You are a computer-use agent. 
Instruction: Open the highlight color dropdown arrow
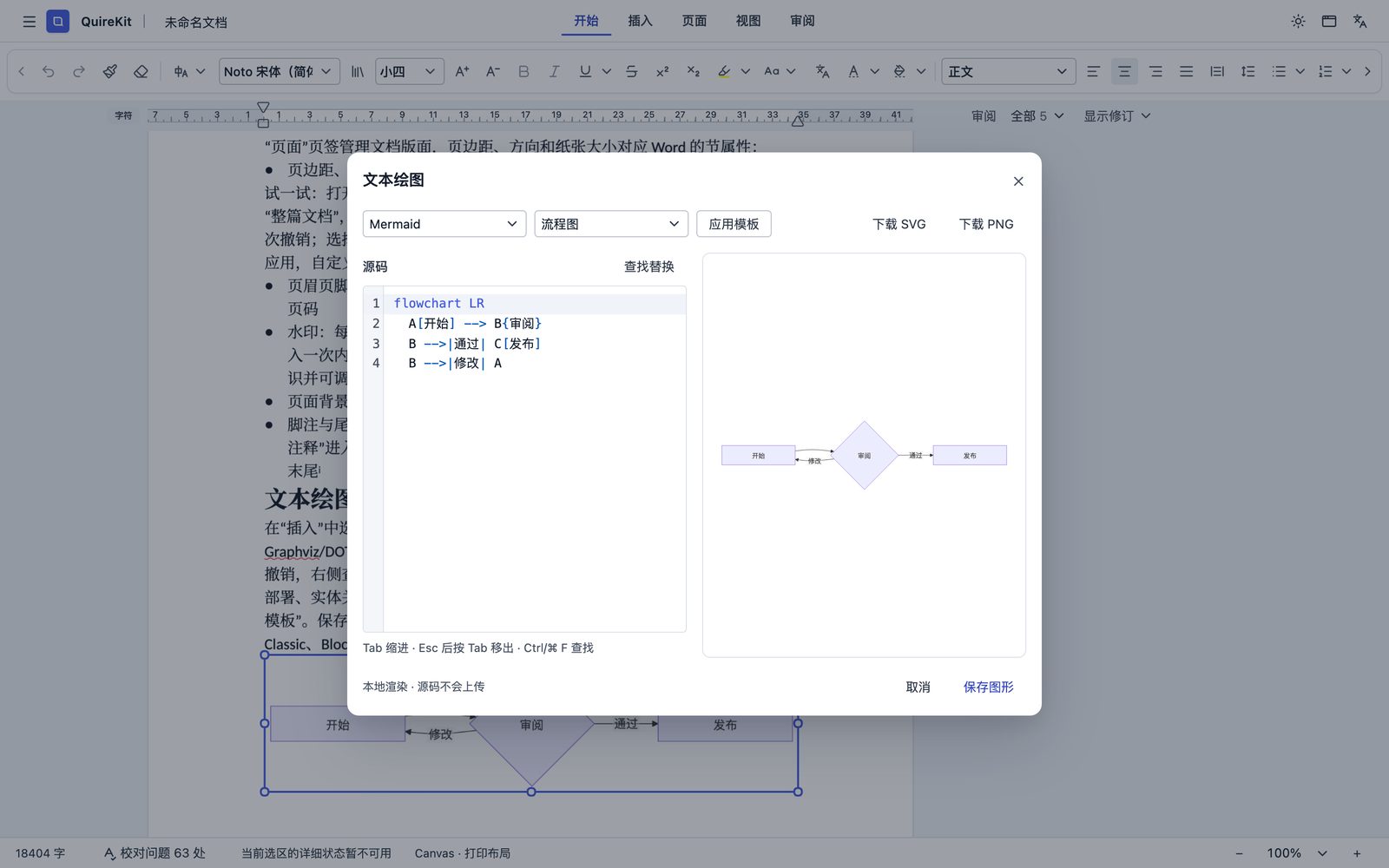click(x=745, y=71)
